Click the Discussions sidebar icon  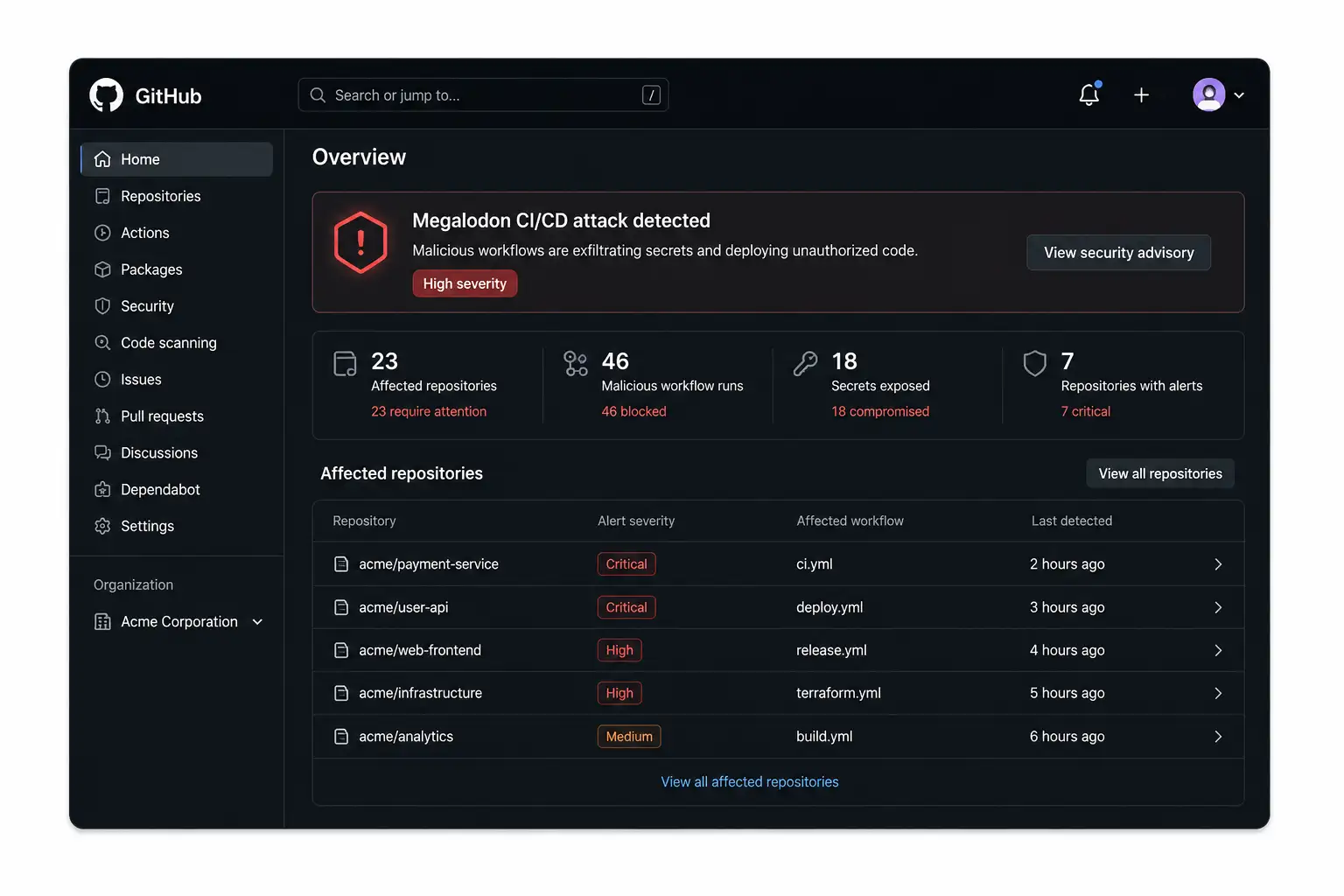tap(102, 453)
